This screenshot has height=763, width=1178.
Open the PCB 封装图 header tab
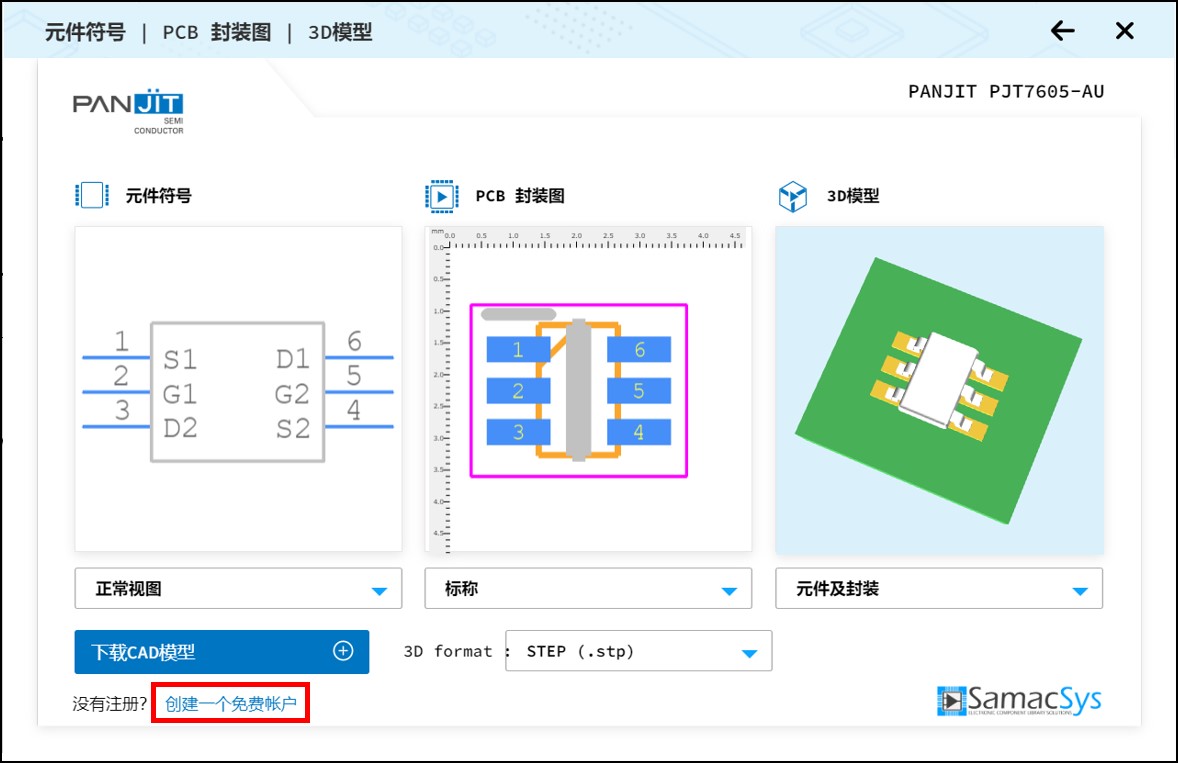pos(216,32)
